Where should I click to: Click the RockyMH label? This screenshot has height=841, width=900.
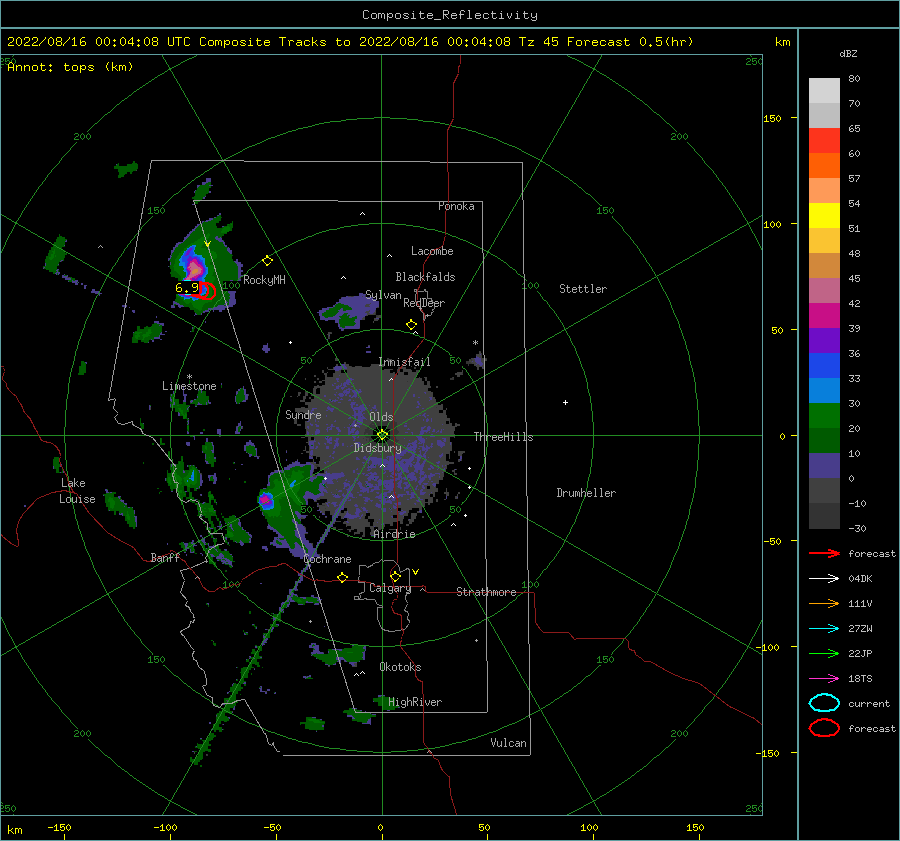(264, 280)
